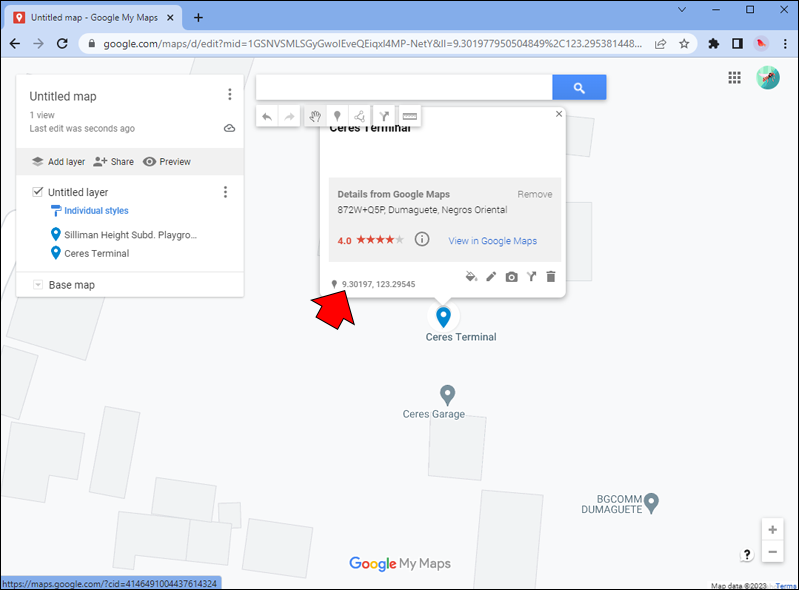799x590 pixels.
Task: Bookmark this page with star icon
Action: pyautogui.click(x=684, y=44)
